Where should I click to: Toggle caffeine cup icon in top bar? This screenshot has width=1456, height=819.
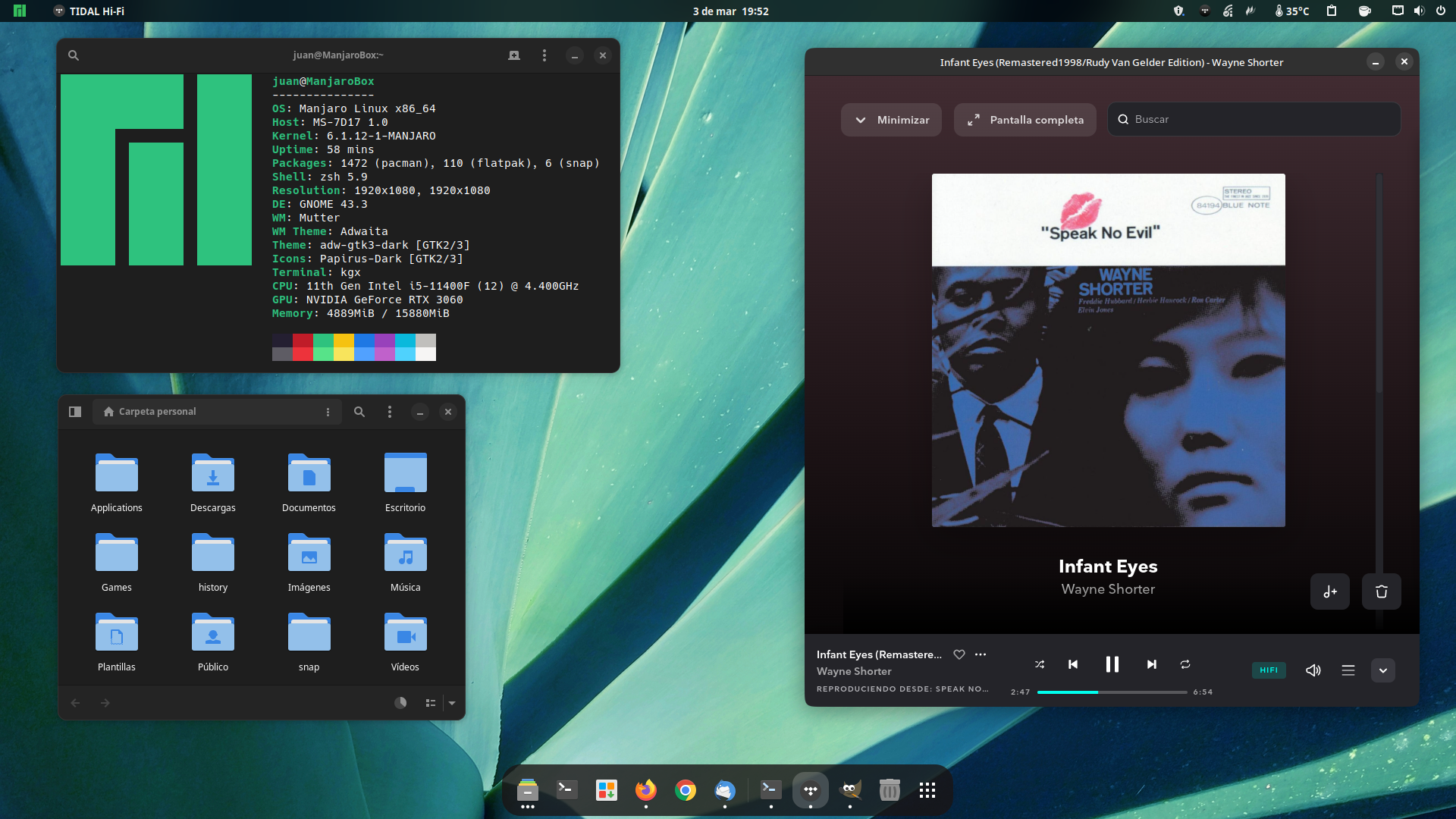coord(1365,11)
